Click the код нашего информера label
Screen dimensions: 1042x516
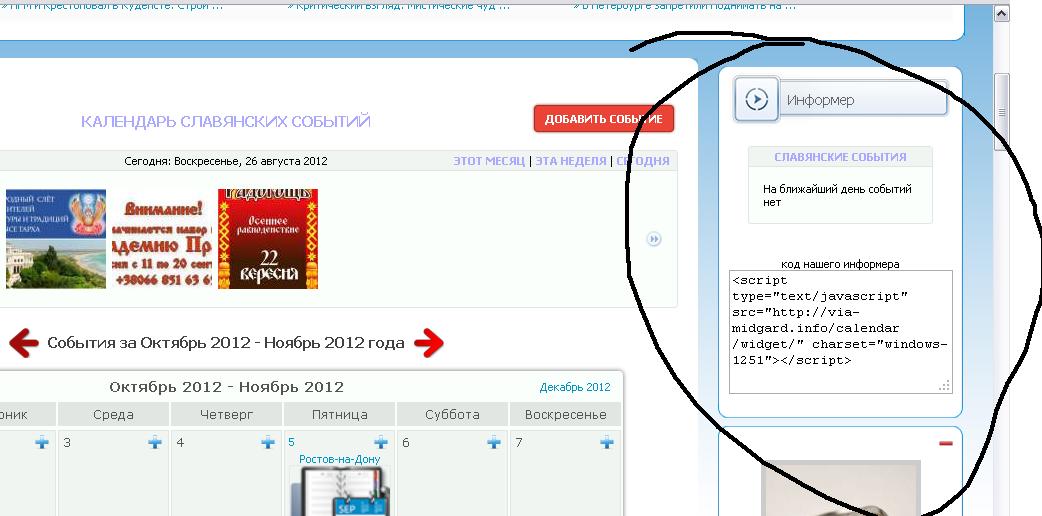[840, 264]
